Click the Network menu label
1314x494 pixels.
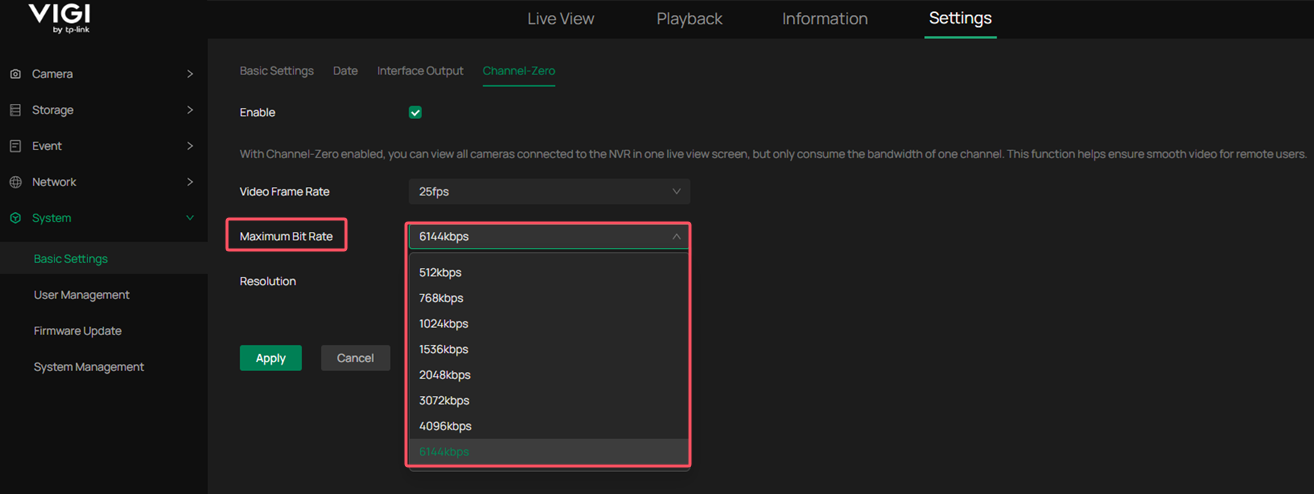pos(54,182)
